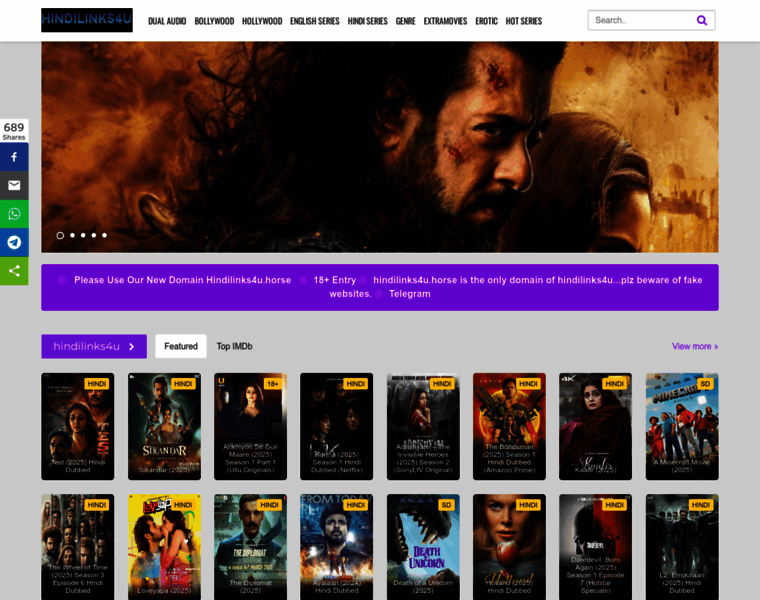This screenshot has width=760, height=600.
Task: Select third carousel slide dot
Action: (83, 236)
